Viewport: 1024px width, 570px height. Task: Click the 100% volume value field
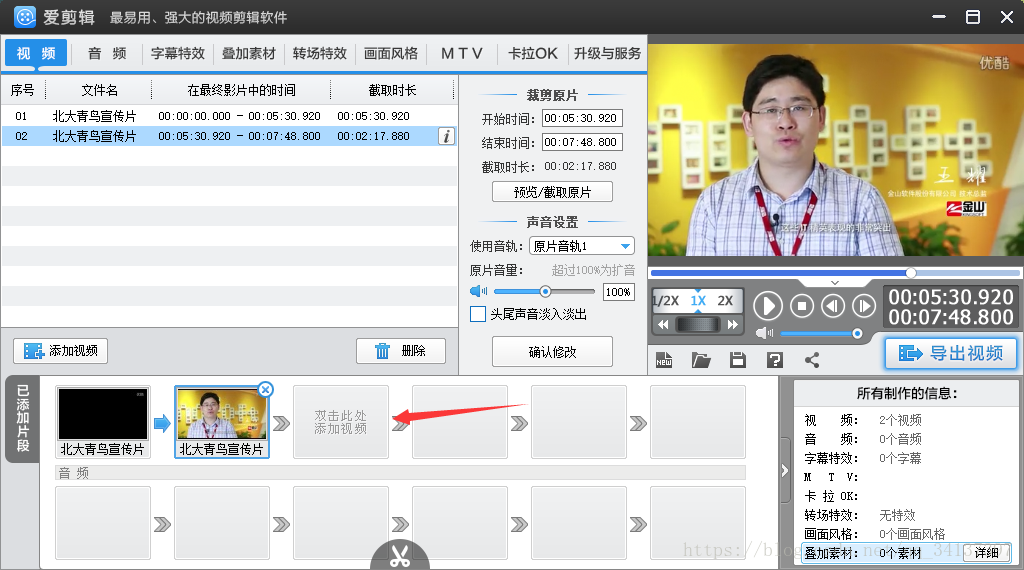(618, 292)
